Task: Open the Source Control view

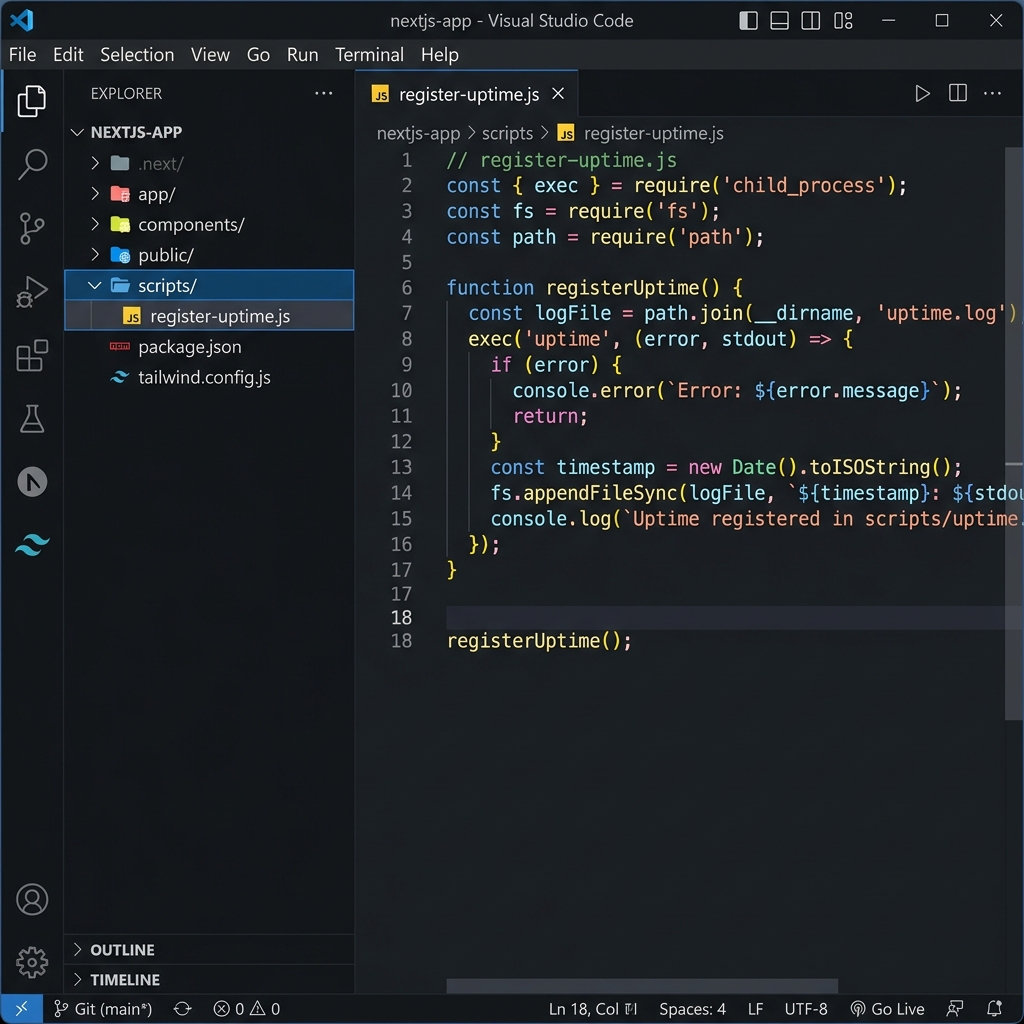Action: [x=31, y=228]
